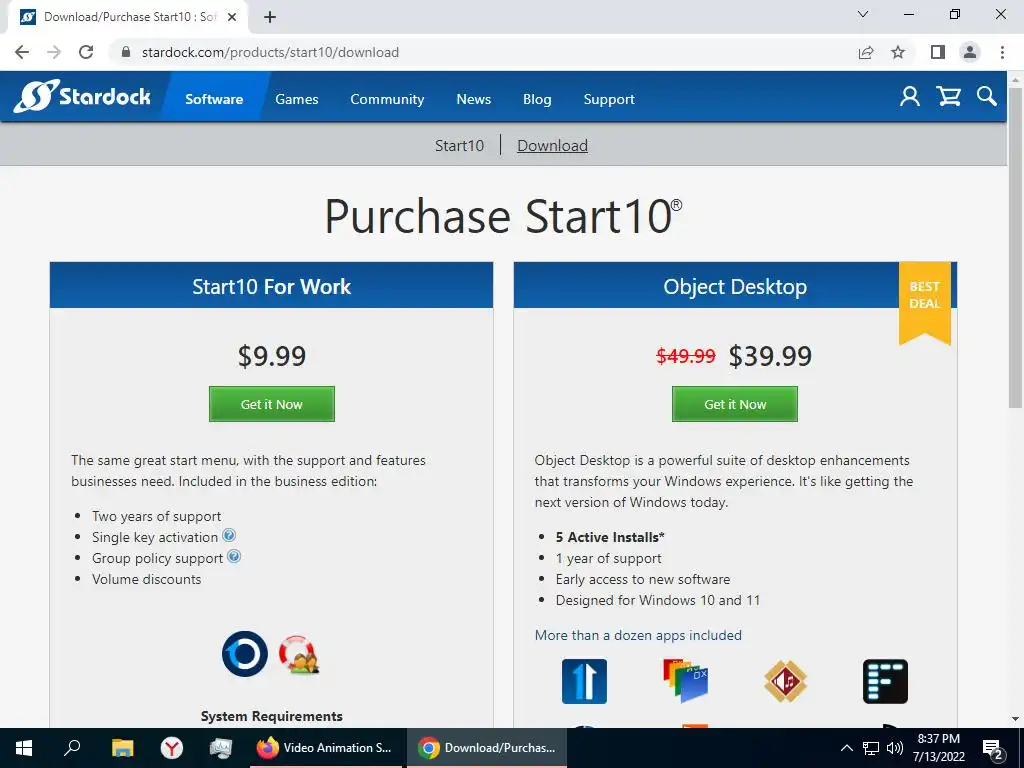Switch to the Firefox Video Animation window
This screenshot has width=1024, height=768.
(325, 748)
